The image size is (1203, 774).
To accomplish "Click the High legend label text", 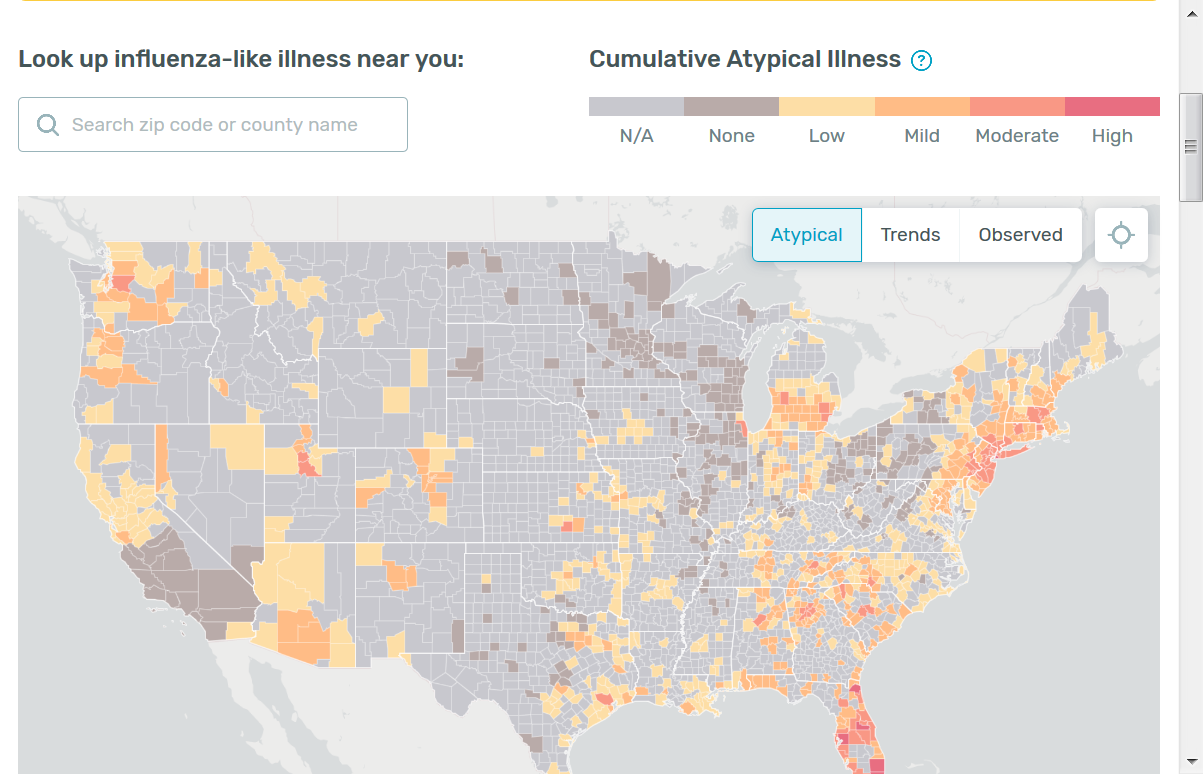I will click(1112, 136).
